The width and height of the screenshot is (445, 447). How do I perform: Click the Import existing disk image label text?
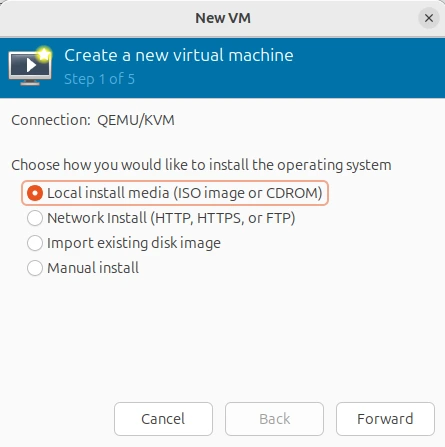[134, 243]
